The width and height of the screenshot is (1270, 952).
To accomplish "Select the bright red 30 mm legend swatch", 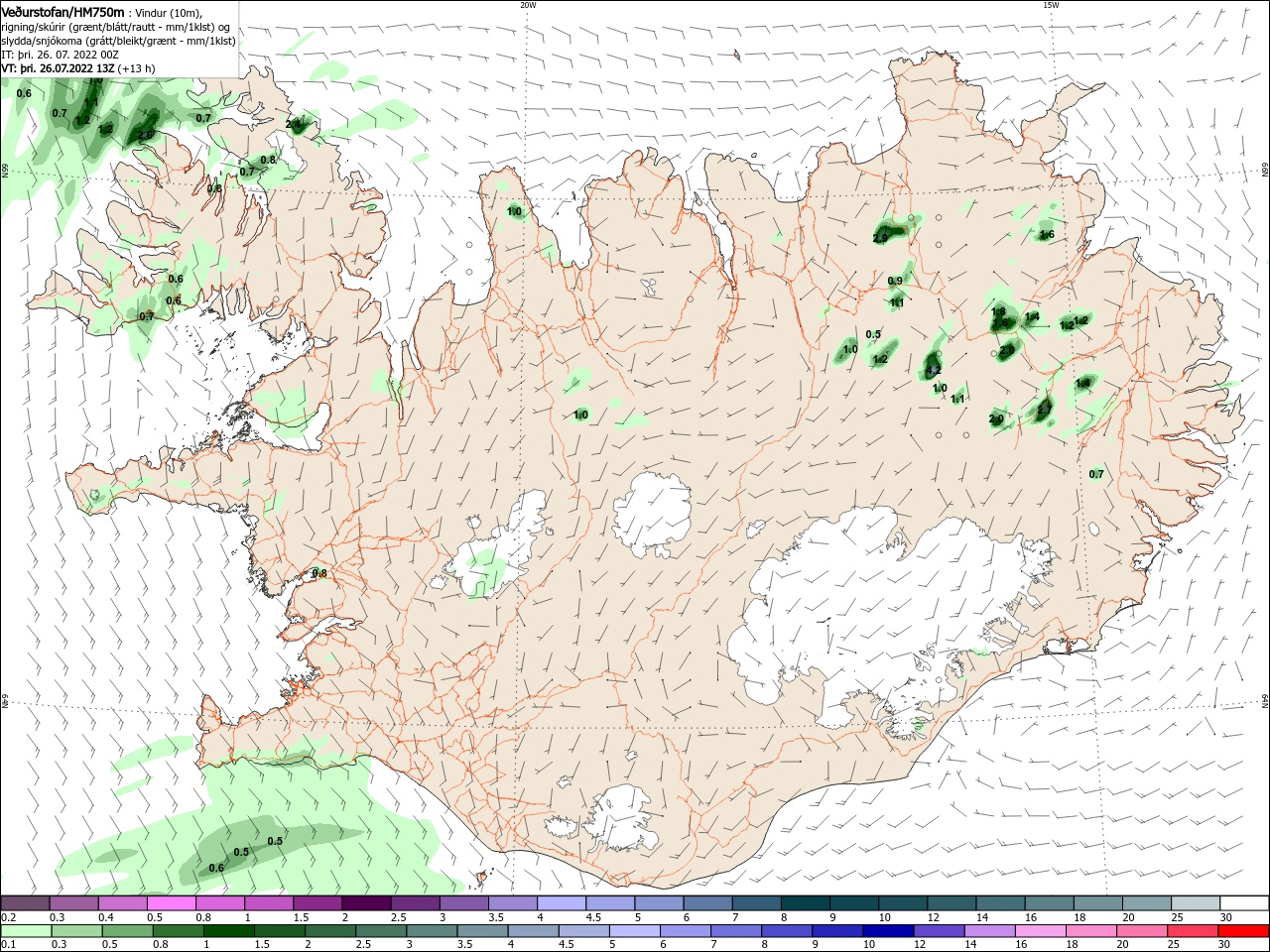I will (x=1243, y=931).
